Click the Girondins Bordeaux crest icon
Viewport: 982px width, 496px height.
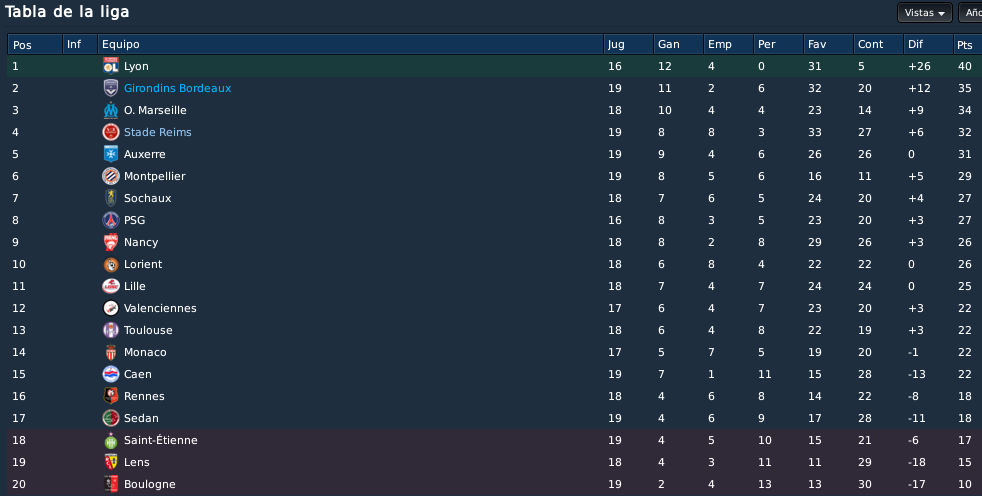[111, 88]
